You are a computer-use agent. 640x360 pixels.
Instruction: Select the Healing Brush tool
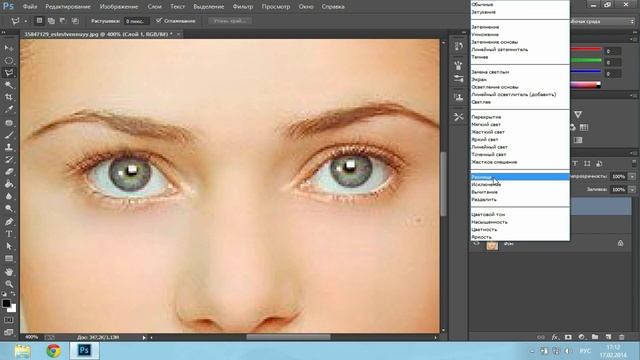[x=9, y=122]
